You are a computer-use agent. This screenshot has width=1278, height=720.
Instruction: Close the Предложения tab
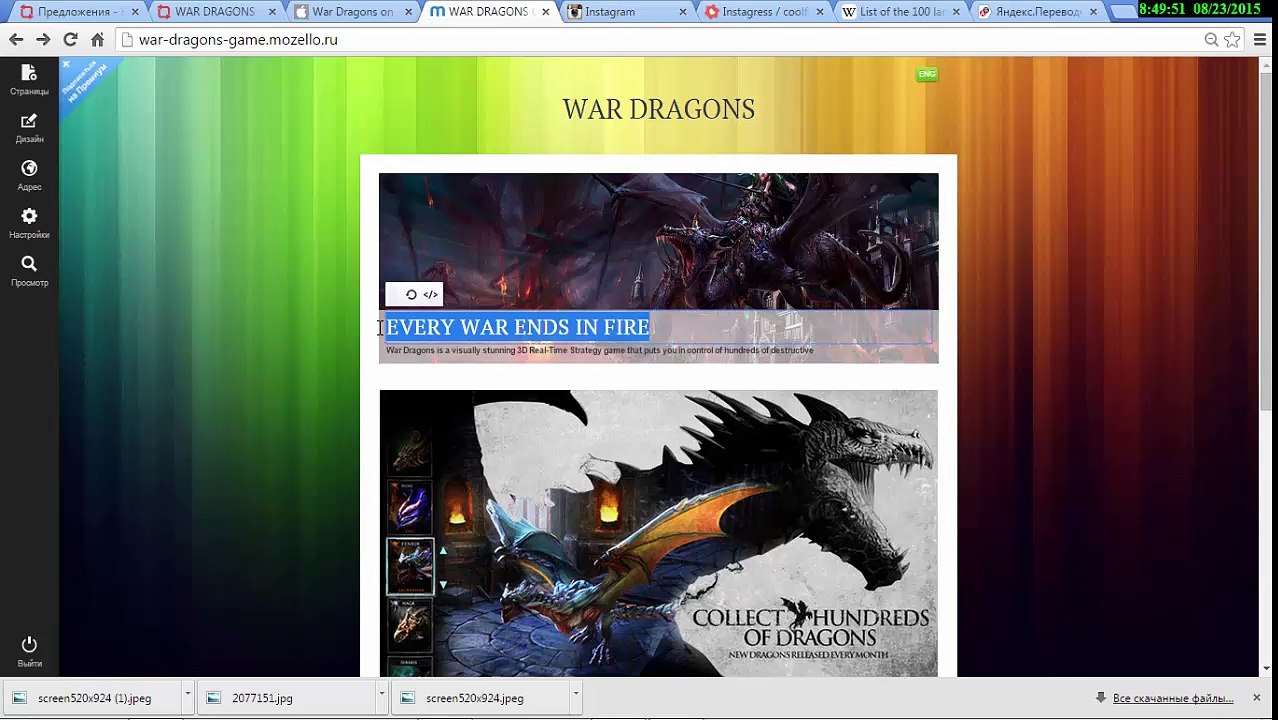(134, 12)
